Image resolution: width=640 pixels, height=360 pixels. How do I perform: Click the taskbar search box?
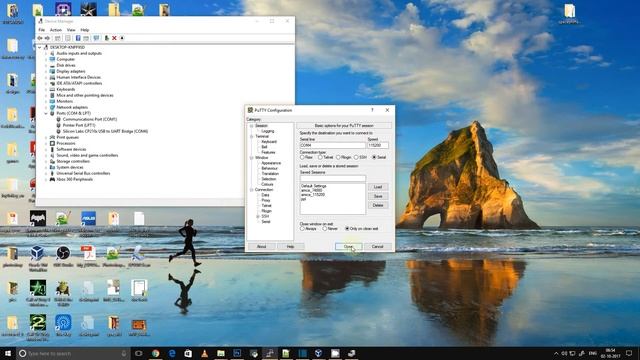point(73,353)
